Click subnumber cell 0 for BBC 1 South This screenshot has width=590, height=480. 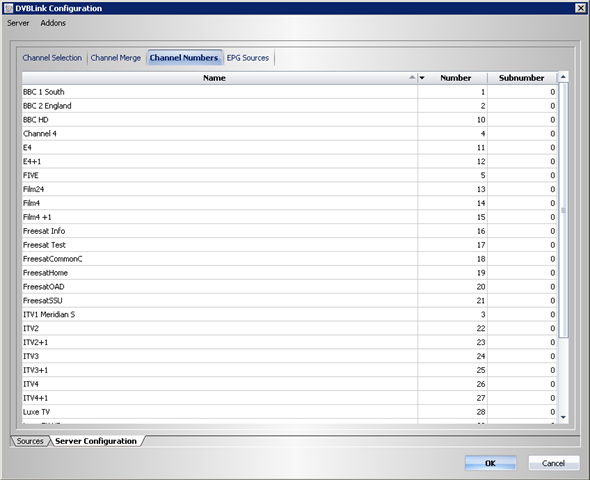(x=522, y=92)
